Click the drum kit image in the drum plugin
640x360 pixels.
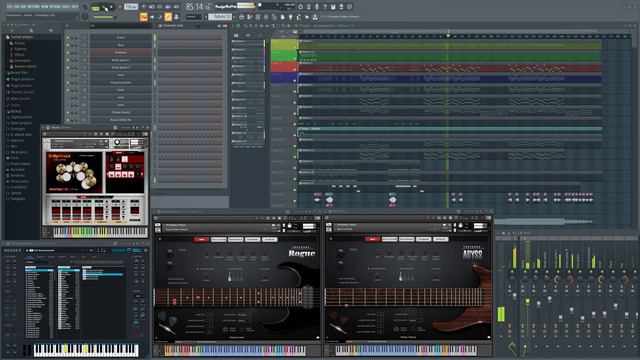click(x=75, y=172)
